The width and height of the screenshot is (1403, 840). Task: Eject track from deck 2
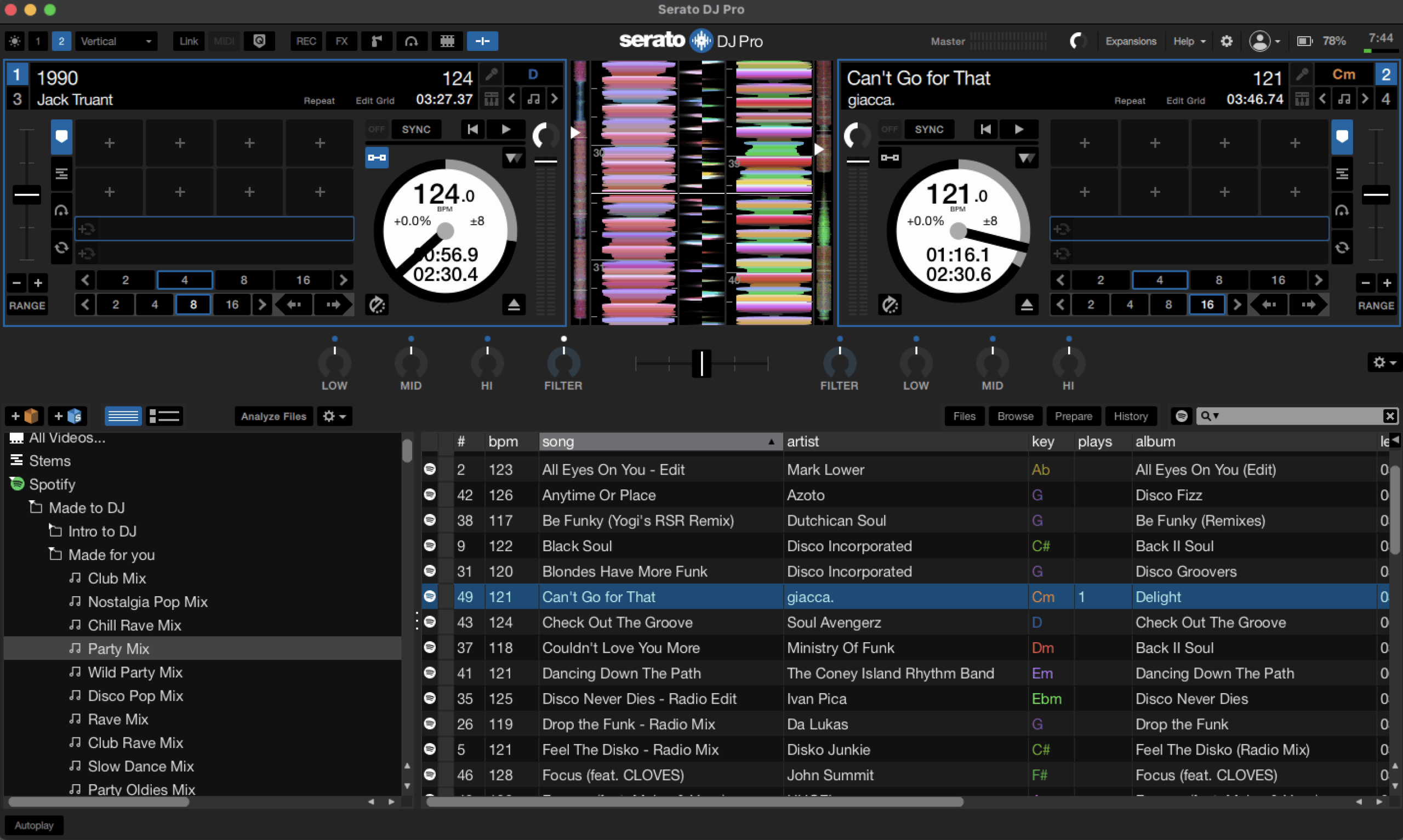tap(1026, 305)
